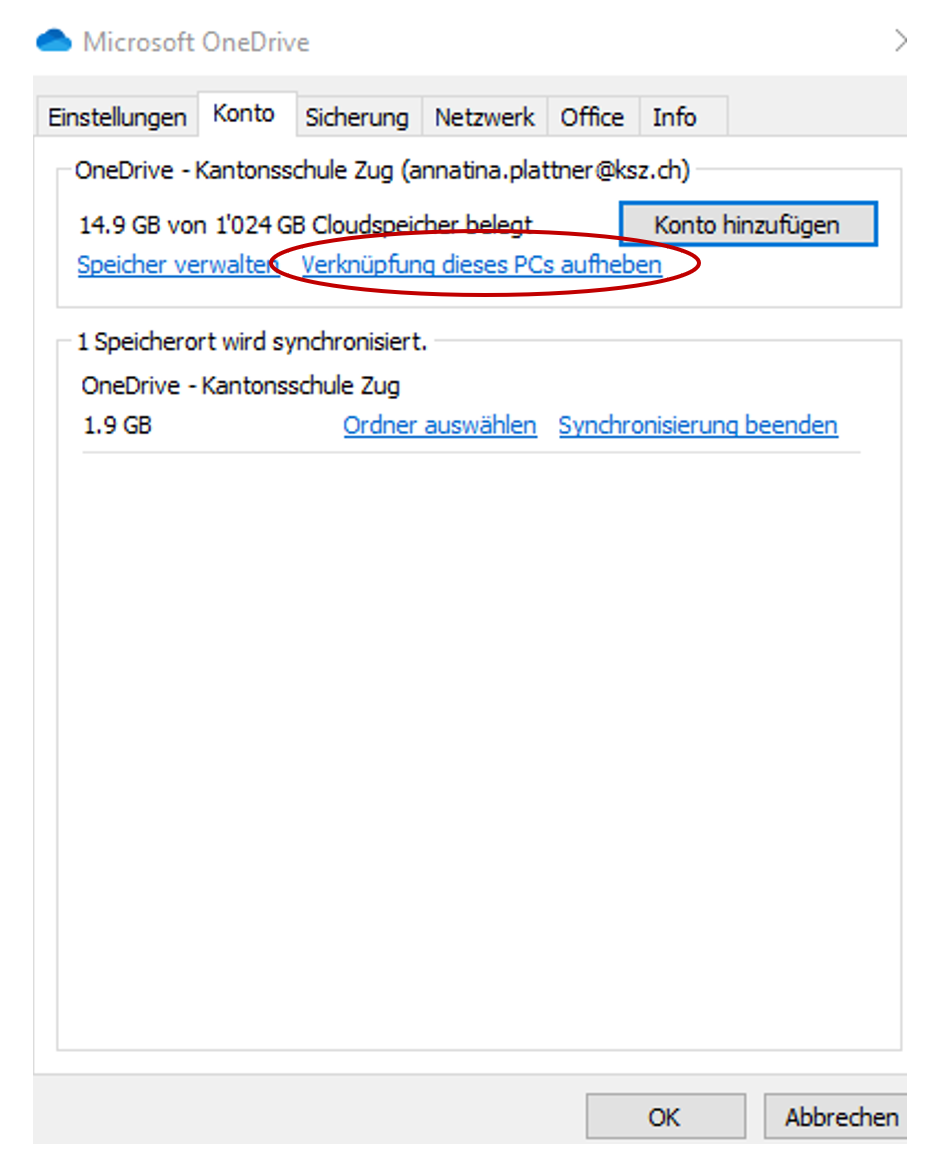Go to the Netzwerk tab
944x1152 pixels.
click(485, 118)
